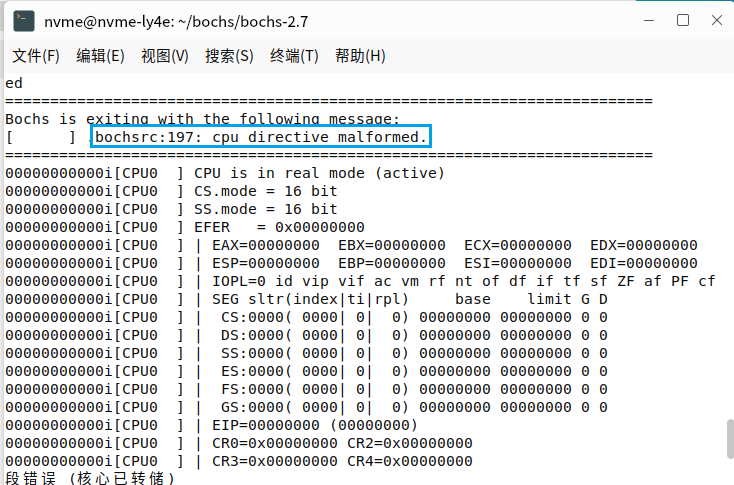Close the terminal window
The width and height of the screenshot is (734, 485).
pyautogui.click(x=717, y=20)
